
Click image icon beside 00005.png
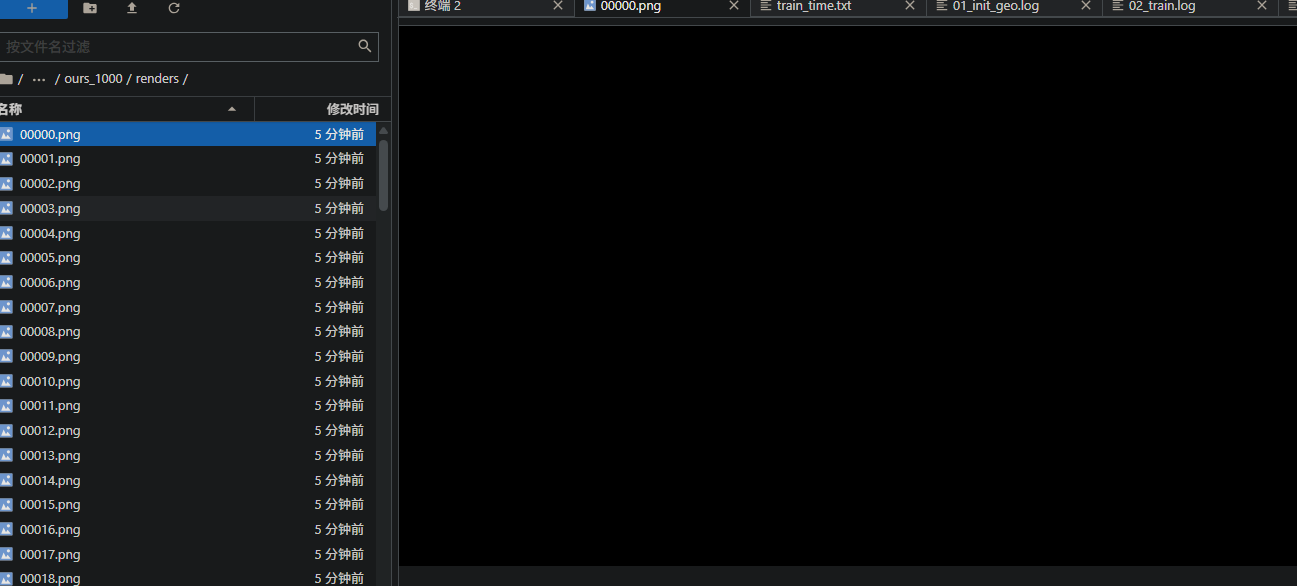[6, 258]
